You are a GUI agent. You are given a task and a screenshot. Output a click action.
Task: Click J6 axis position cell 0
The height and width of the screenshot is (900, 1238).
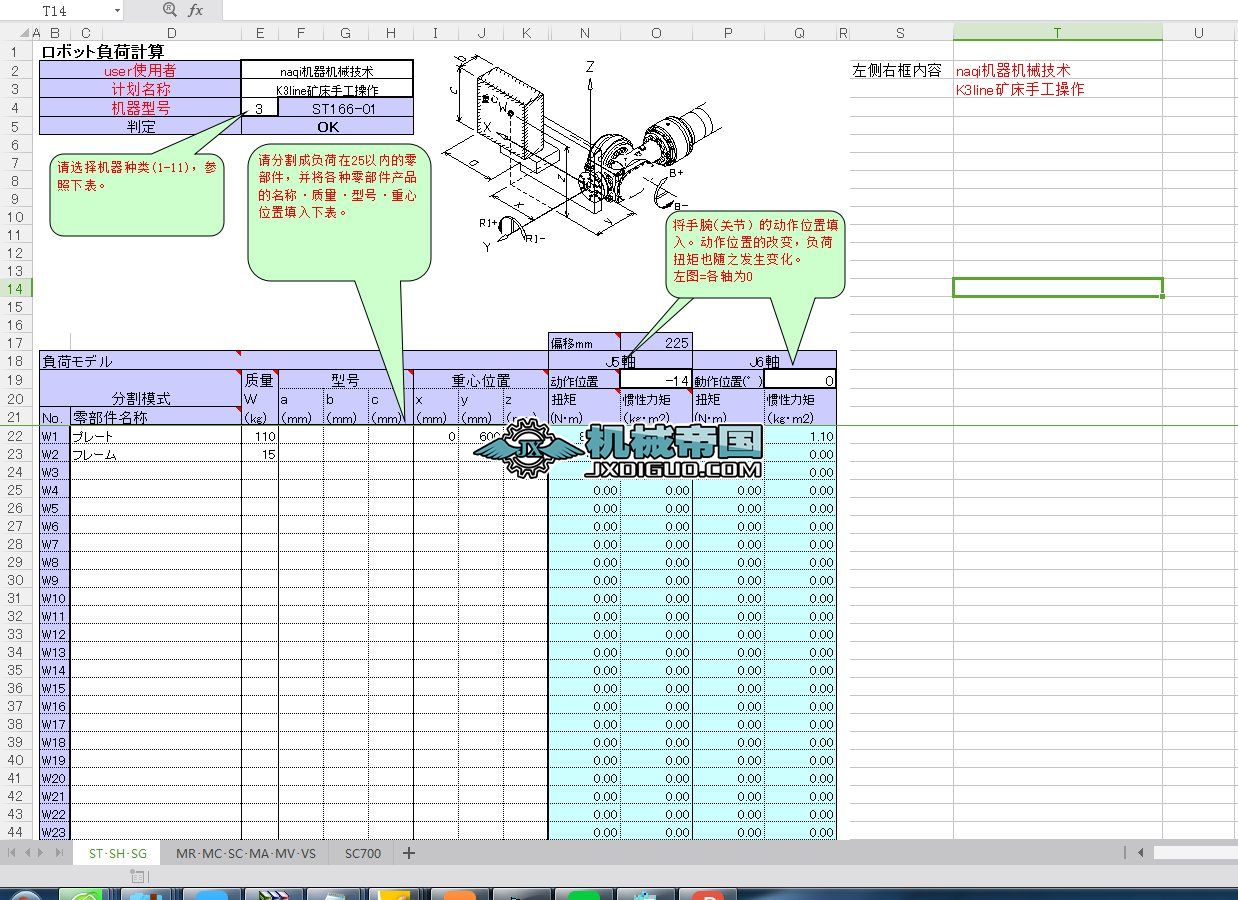(800, 380)
